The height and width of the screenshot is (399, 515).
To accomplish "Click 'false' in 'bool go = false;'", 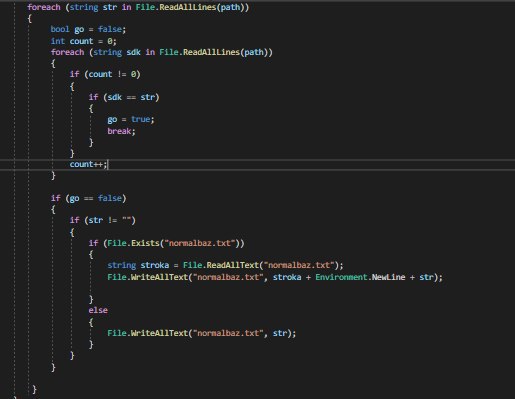I will pyautogui.click(x=110, y=29).
